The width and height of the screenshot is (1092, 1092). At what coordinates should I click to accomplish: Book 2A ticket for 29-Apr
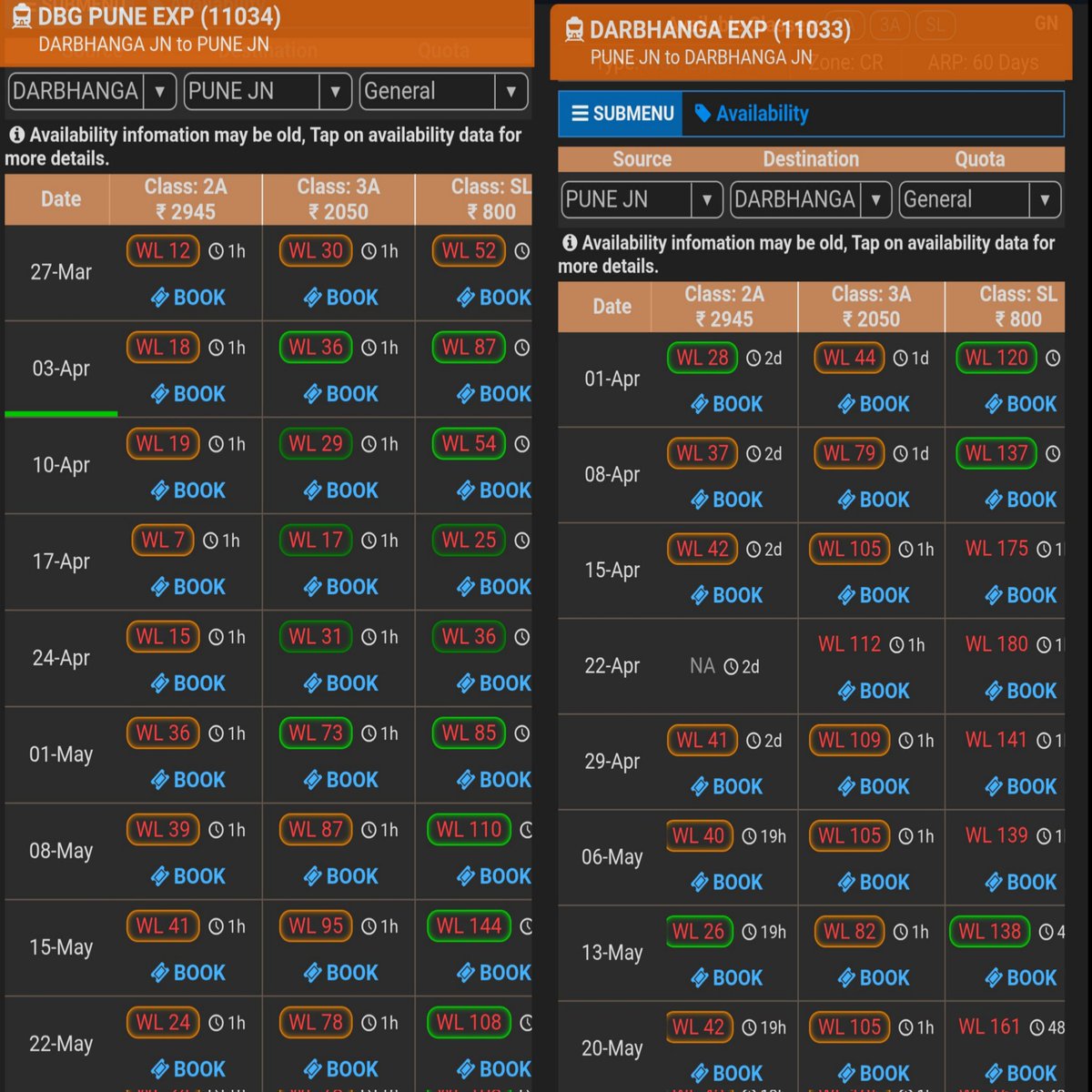(x=727, y=786)
